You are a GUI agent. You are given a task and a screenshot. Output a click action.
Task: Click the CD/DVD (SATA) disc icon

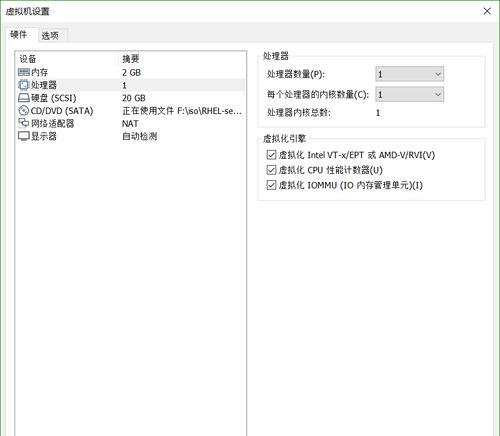[x=24, y=111]
